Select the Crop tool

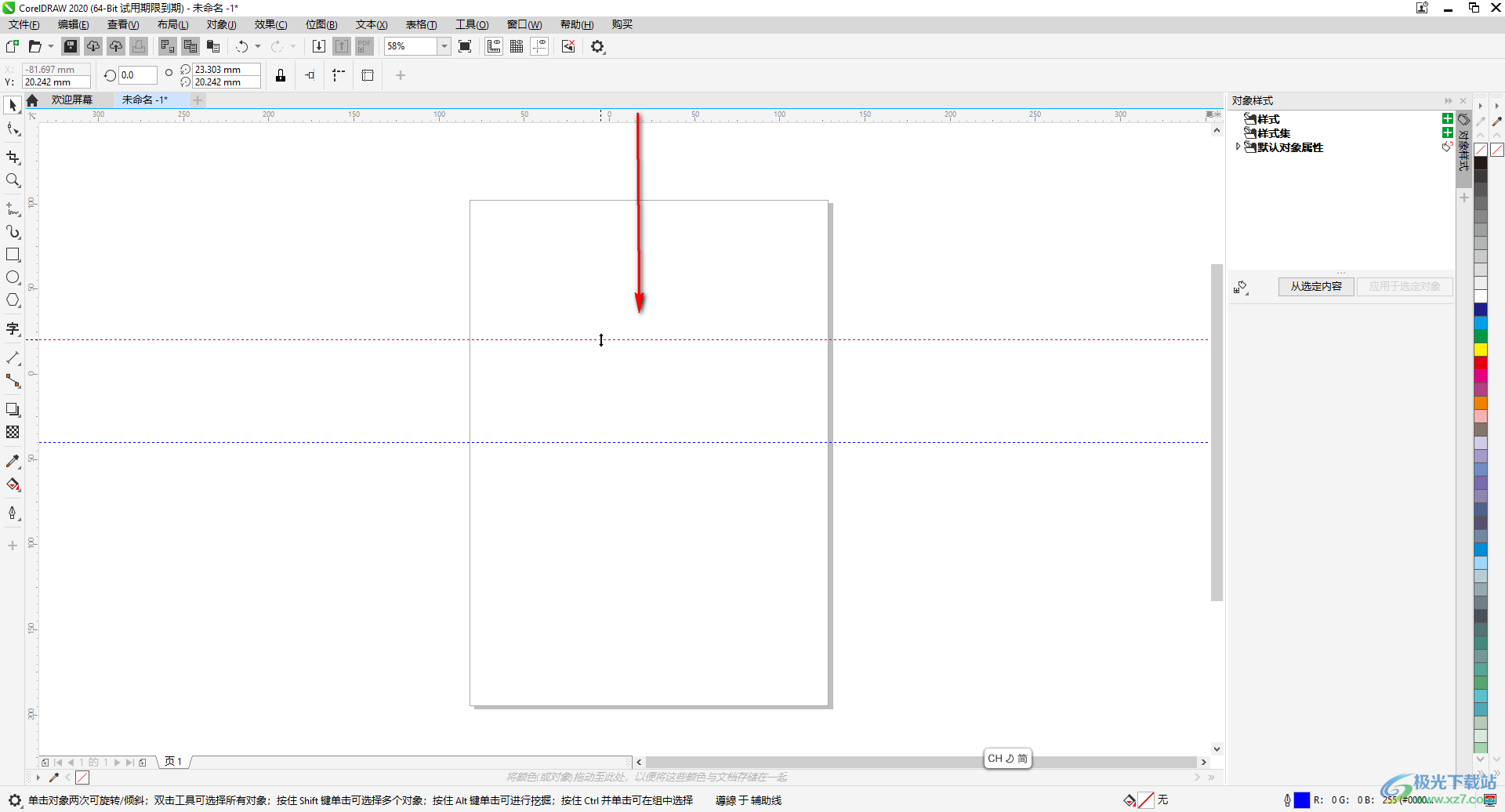(x=13, y=158)
